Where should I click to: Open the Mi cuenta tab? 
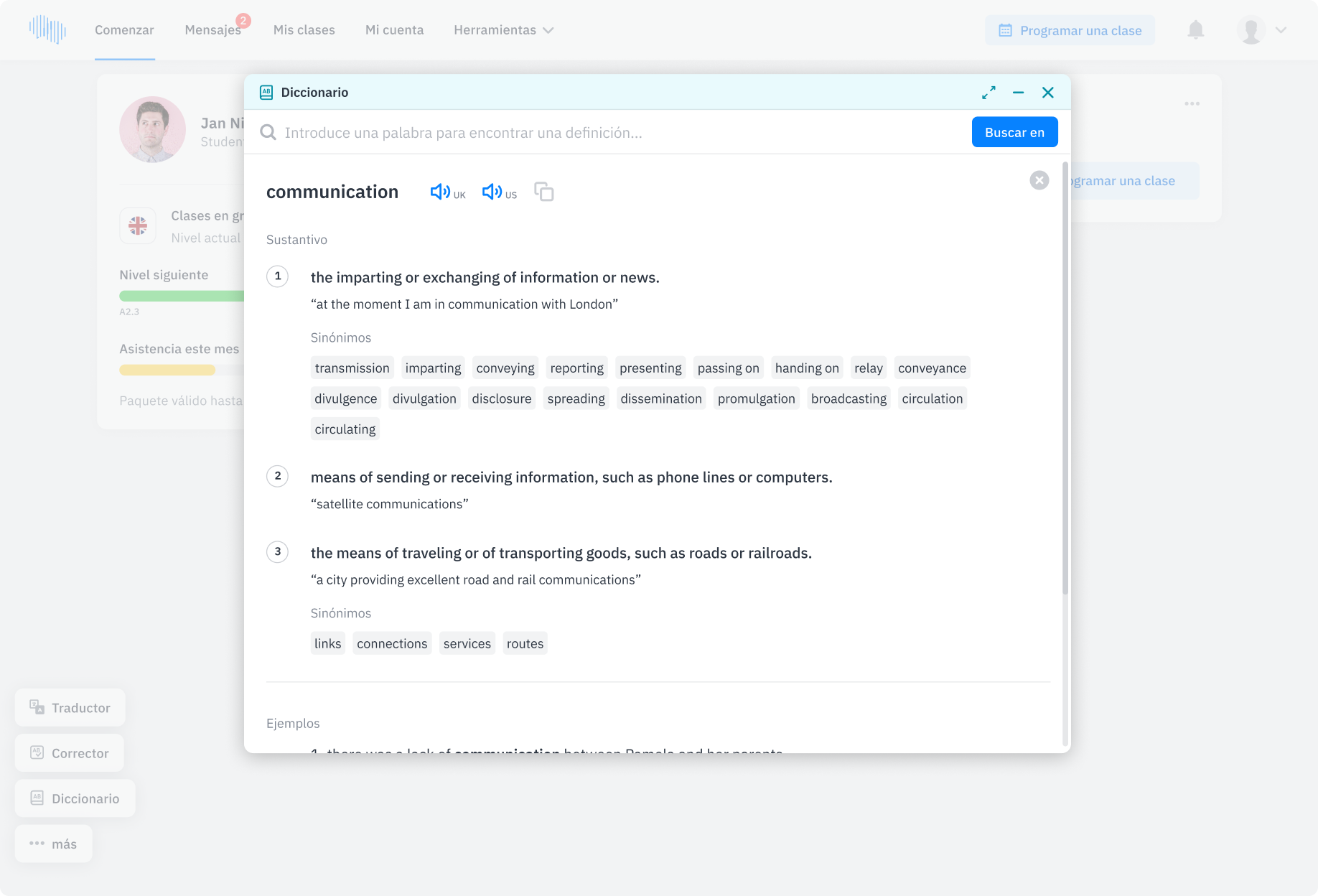point(394,30)
